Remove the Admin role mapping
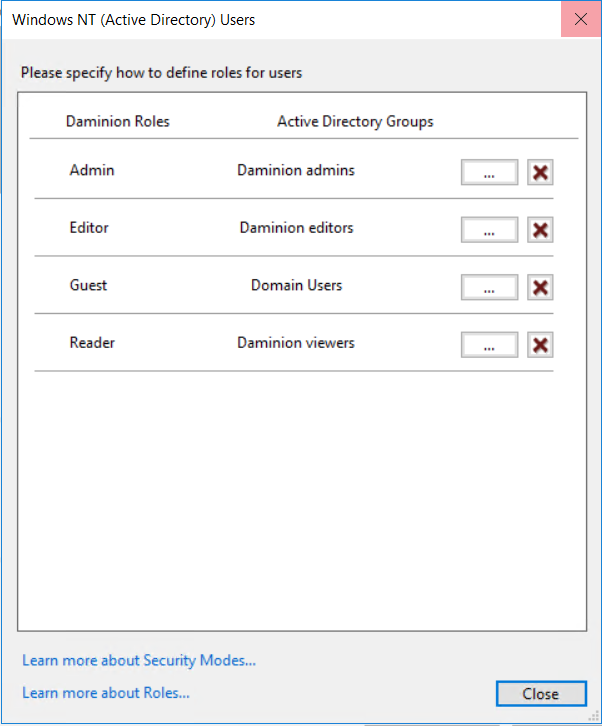Screen dimensions: 602x726 (540, 172)
